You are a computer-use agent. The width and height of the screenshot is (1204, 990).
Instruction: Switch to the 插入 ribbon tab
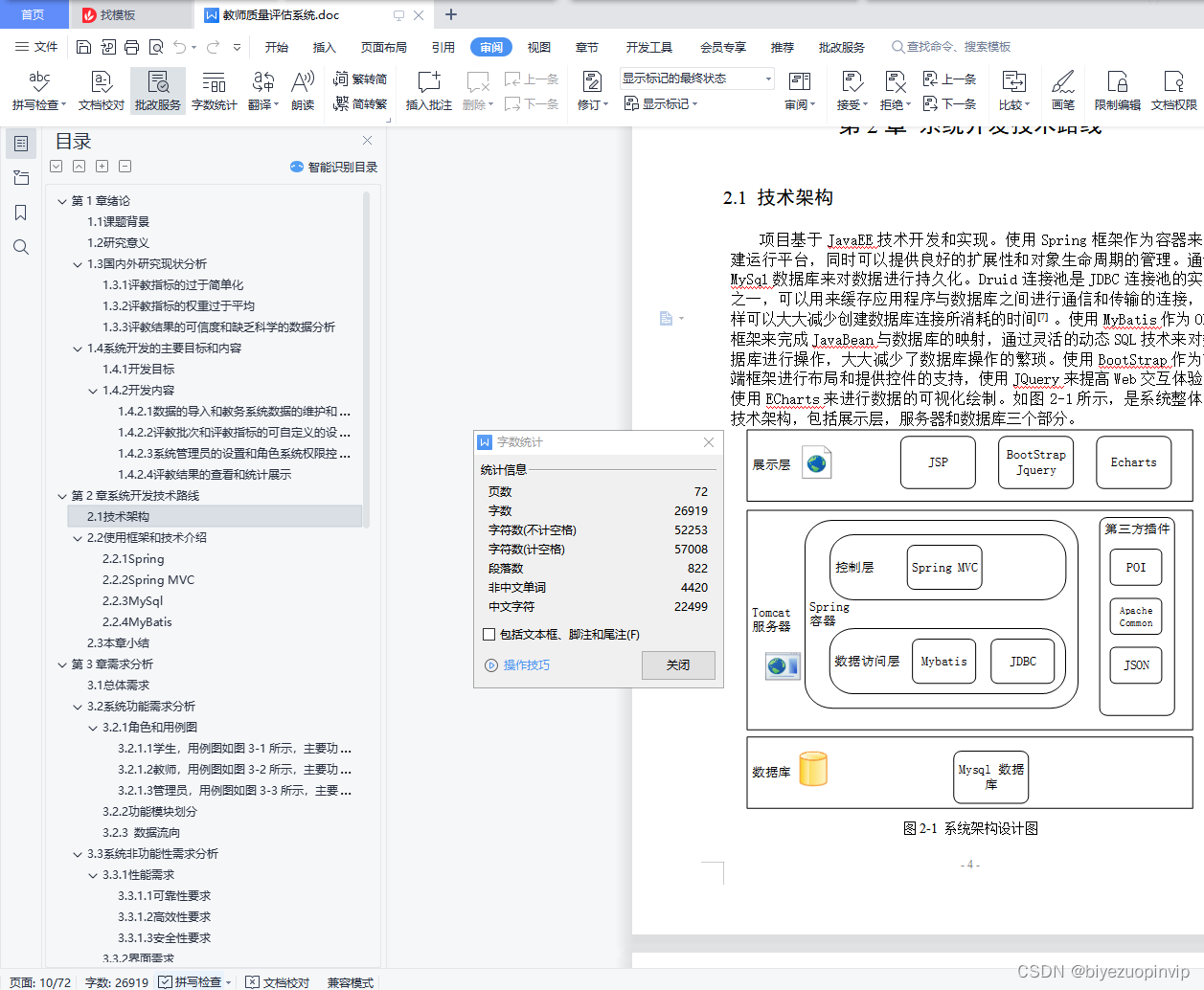pos(325,47)
